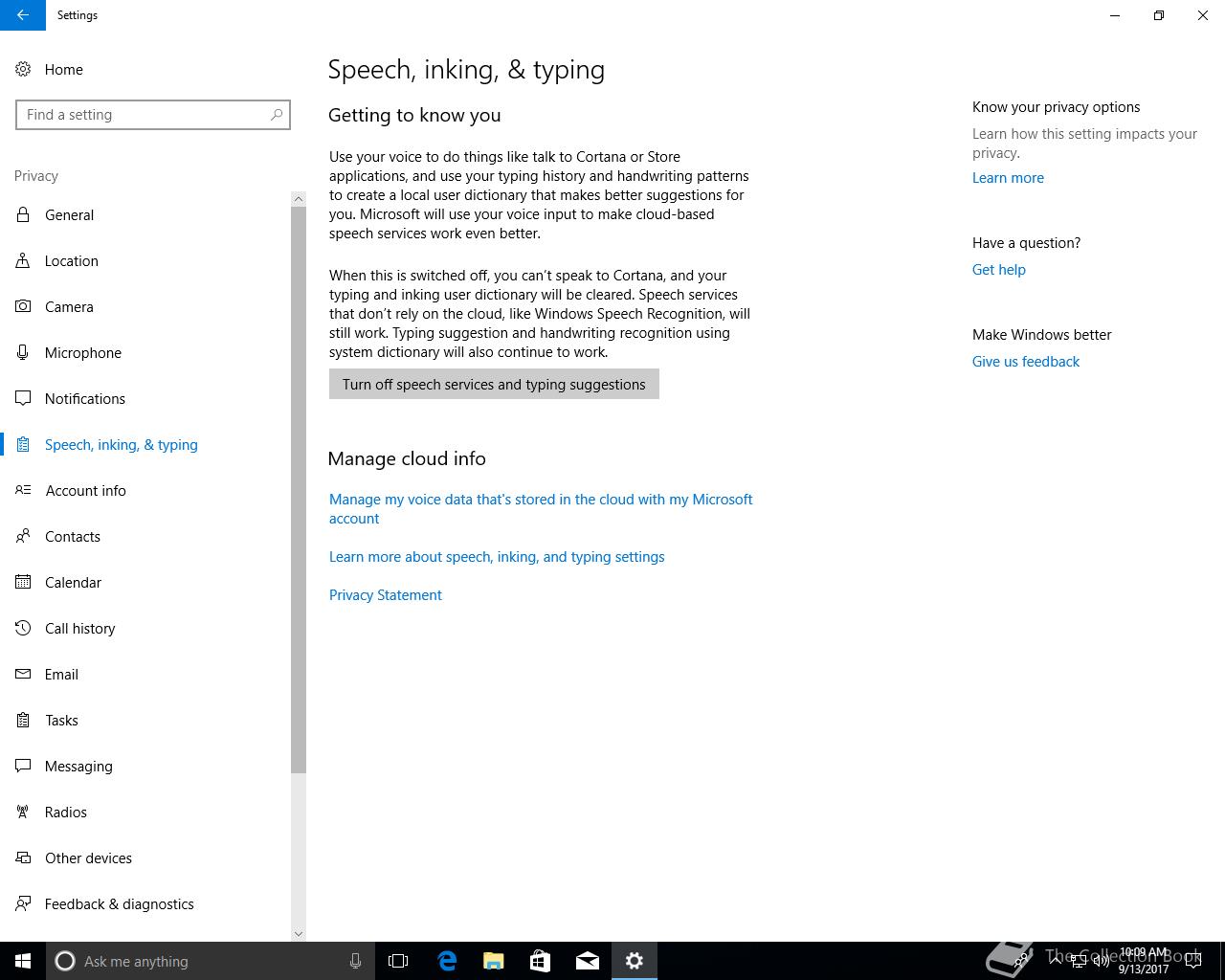This screenshot has width=1225, height=980.
Task: Click the search magnifier in Find a setting
Action: 277,115
